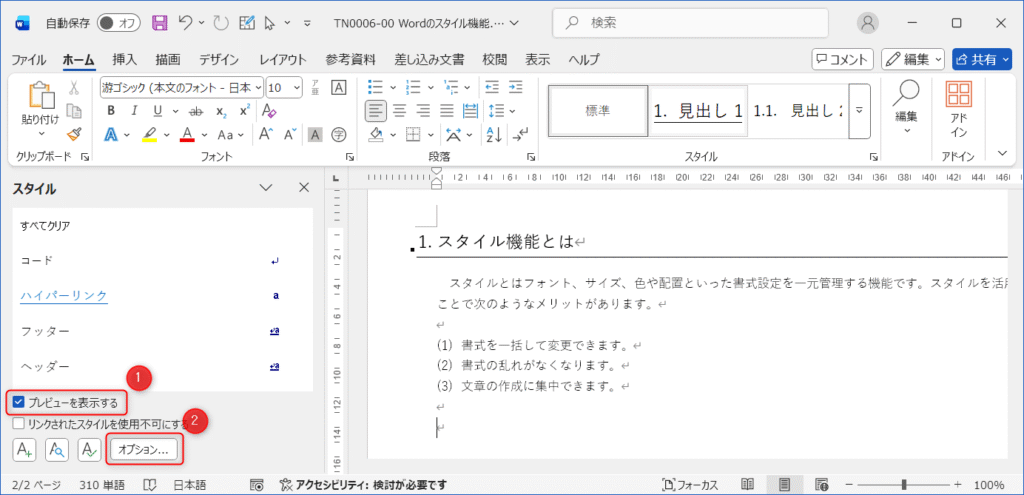Click the オプション... button
The image size is (1024, 495).
pyautogui.click(x=143, y=450)
